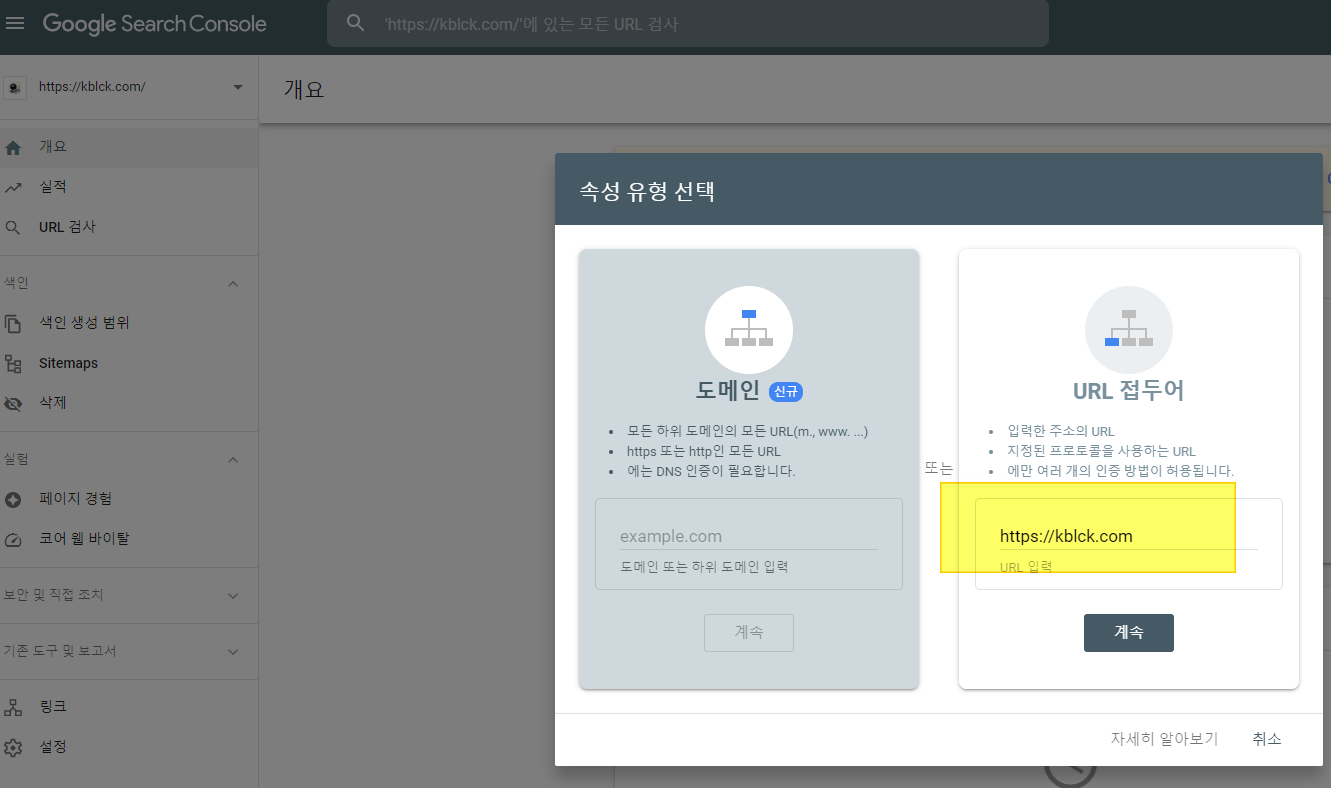1331x788 pixels.
Task: Click the URL 접두어 card heading
Action: pyautogui.click(x=1129, y=391)
